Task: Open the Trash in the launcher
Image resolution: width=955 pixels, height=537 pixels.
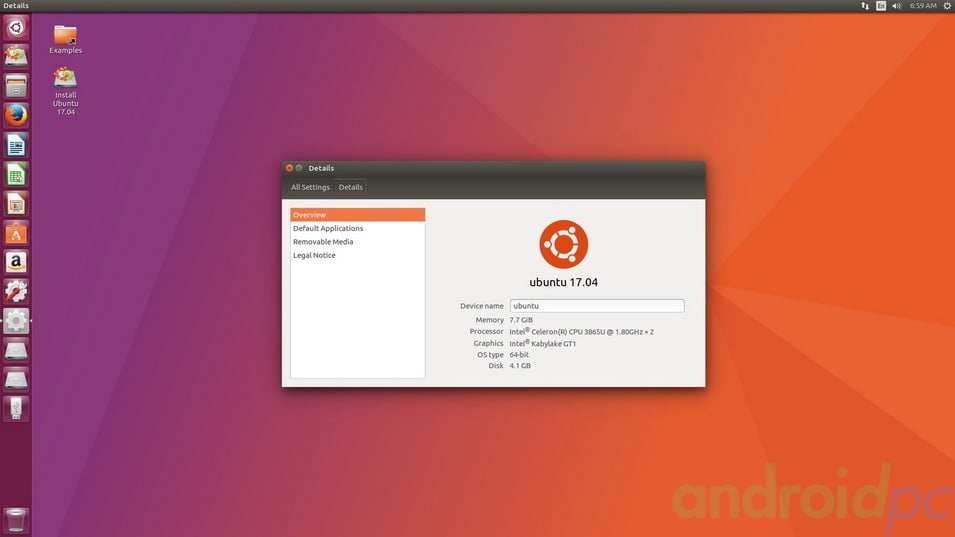Action: pyautogui.click(x=16, y=521)
